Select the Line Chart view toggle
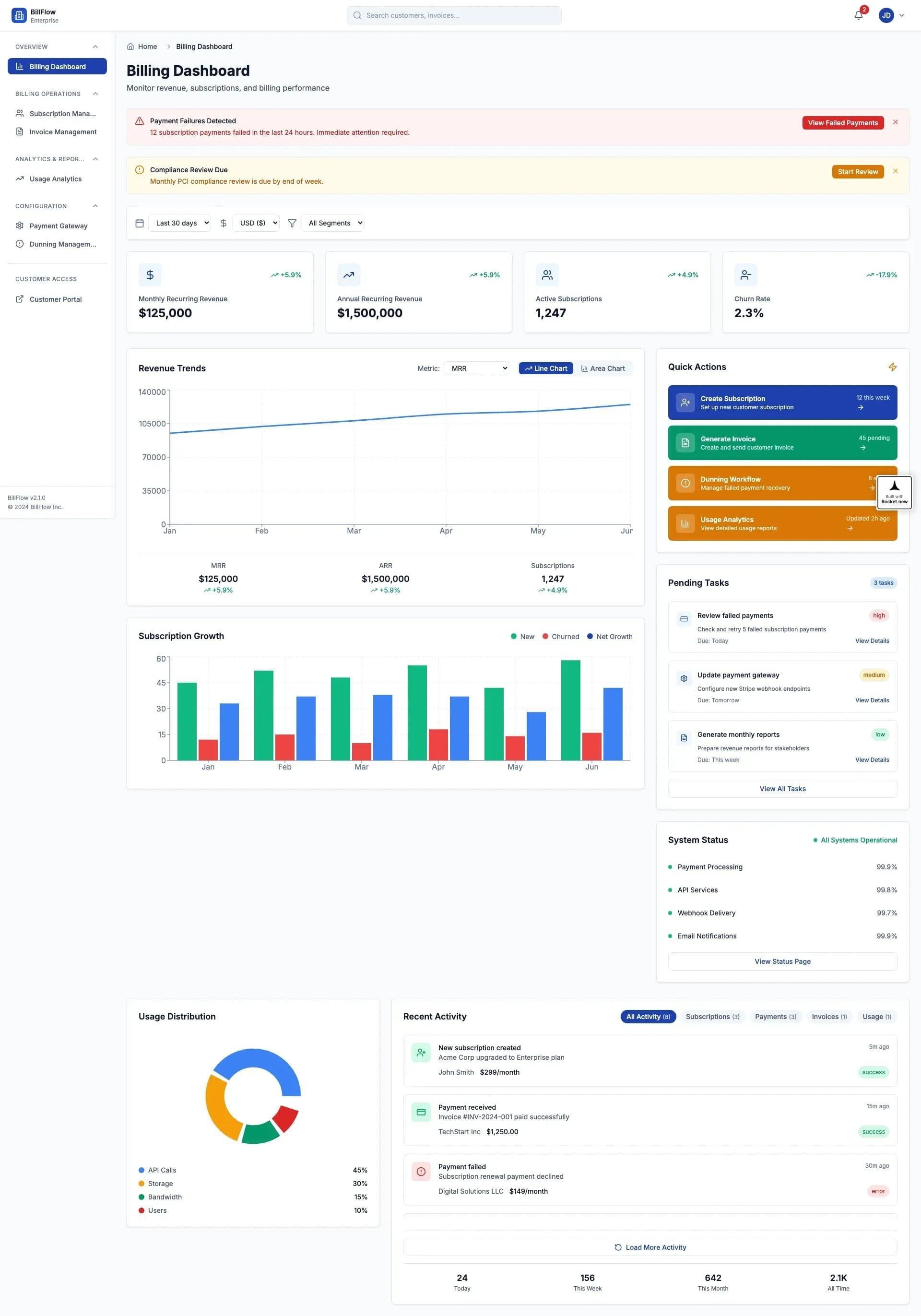 (545, 368)
